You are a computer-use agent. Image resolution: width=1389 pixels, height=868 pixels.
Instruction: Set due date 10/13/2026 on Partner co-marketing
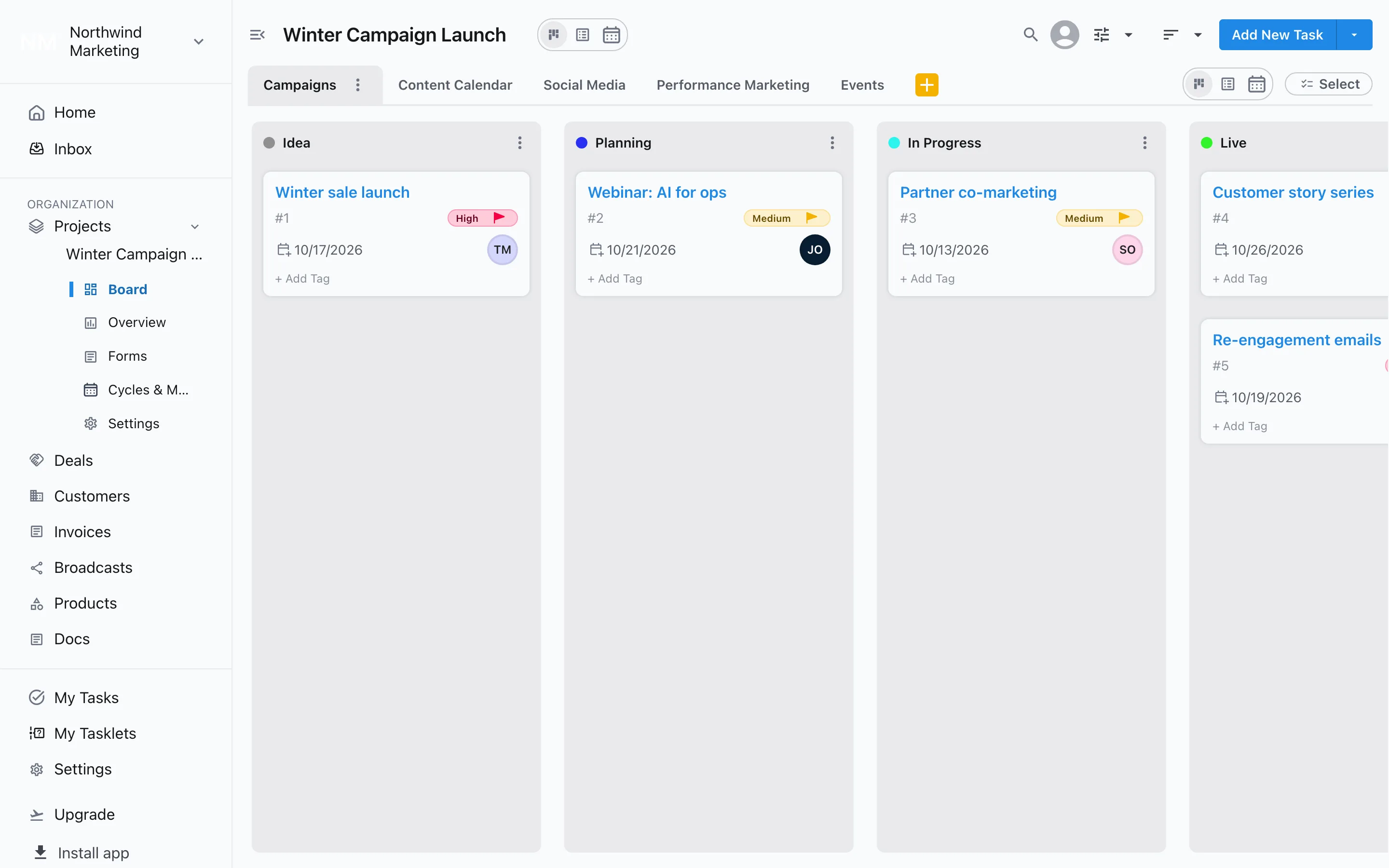click(945, 250)
